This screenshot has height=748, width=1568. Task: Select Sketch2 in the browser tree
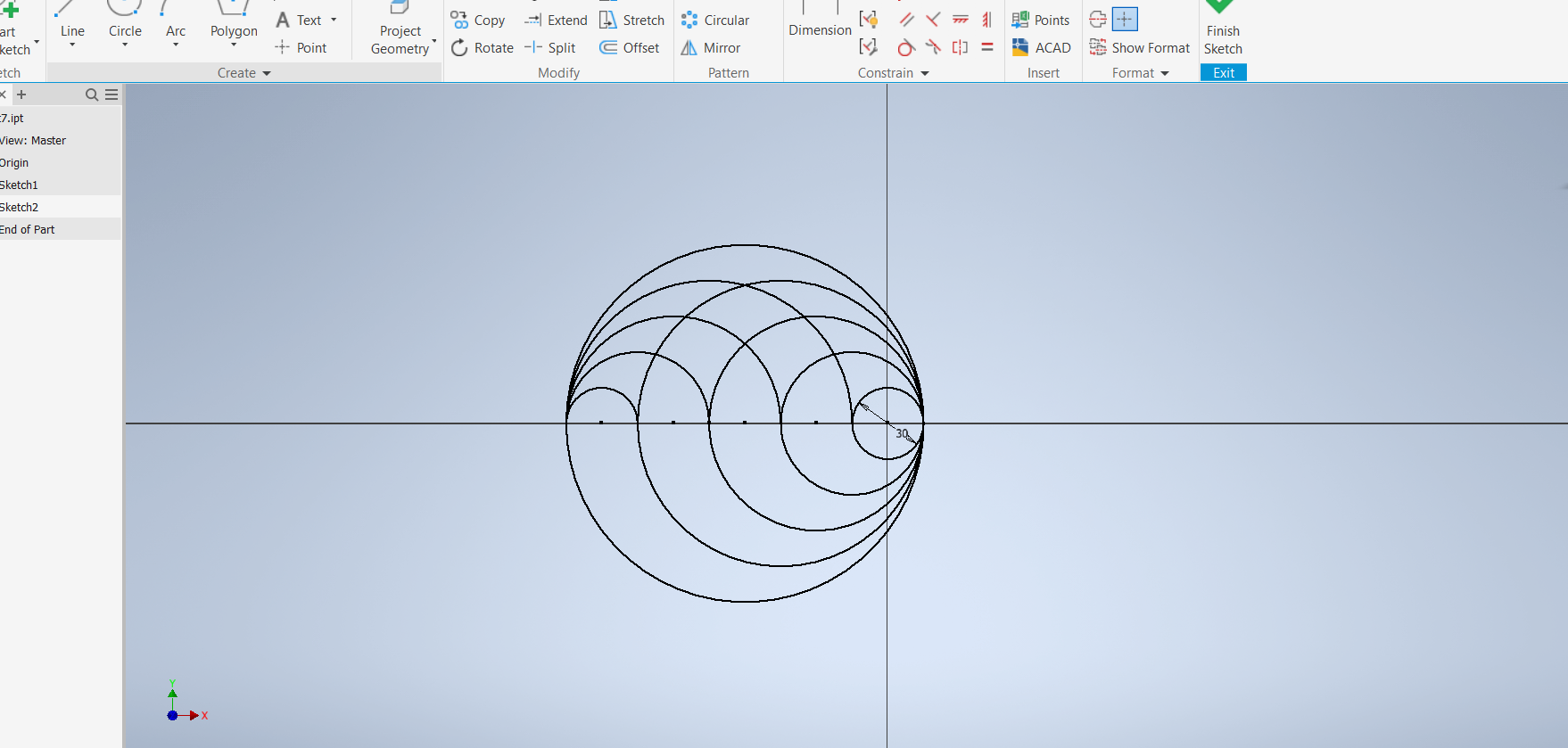point(20,207)
